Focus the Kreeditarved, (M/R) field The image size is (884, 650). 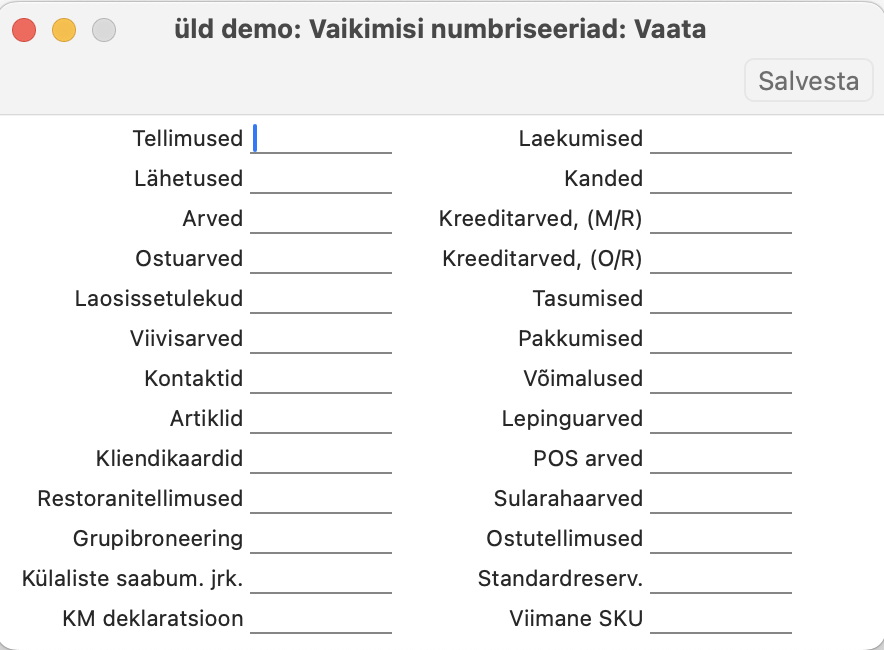click(x=720, y=219)
